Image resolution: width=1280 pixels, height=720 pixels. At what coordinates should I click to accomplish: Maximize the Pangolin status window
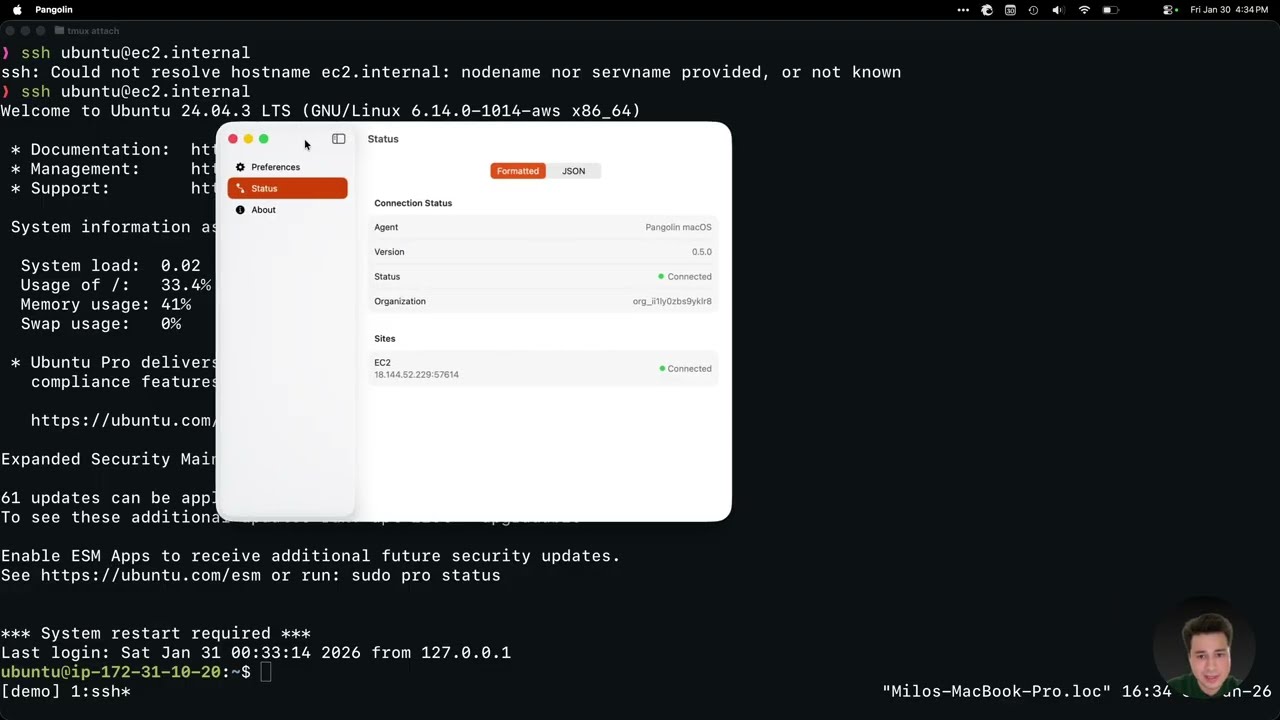(x=264, y=139)
